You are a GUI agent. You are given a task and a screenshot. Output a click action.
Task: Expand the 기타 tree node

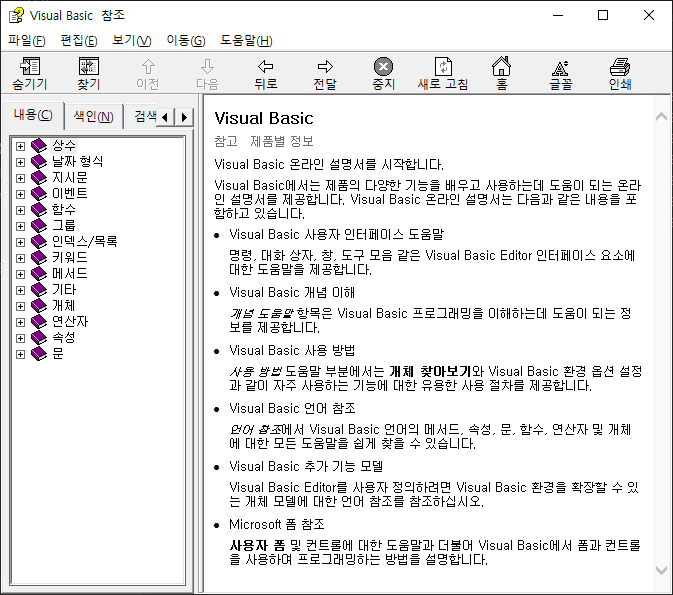[x=20, y=291]
